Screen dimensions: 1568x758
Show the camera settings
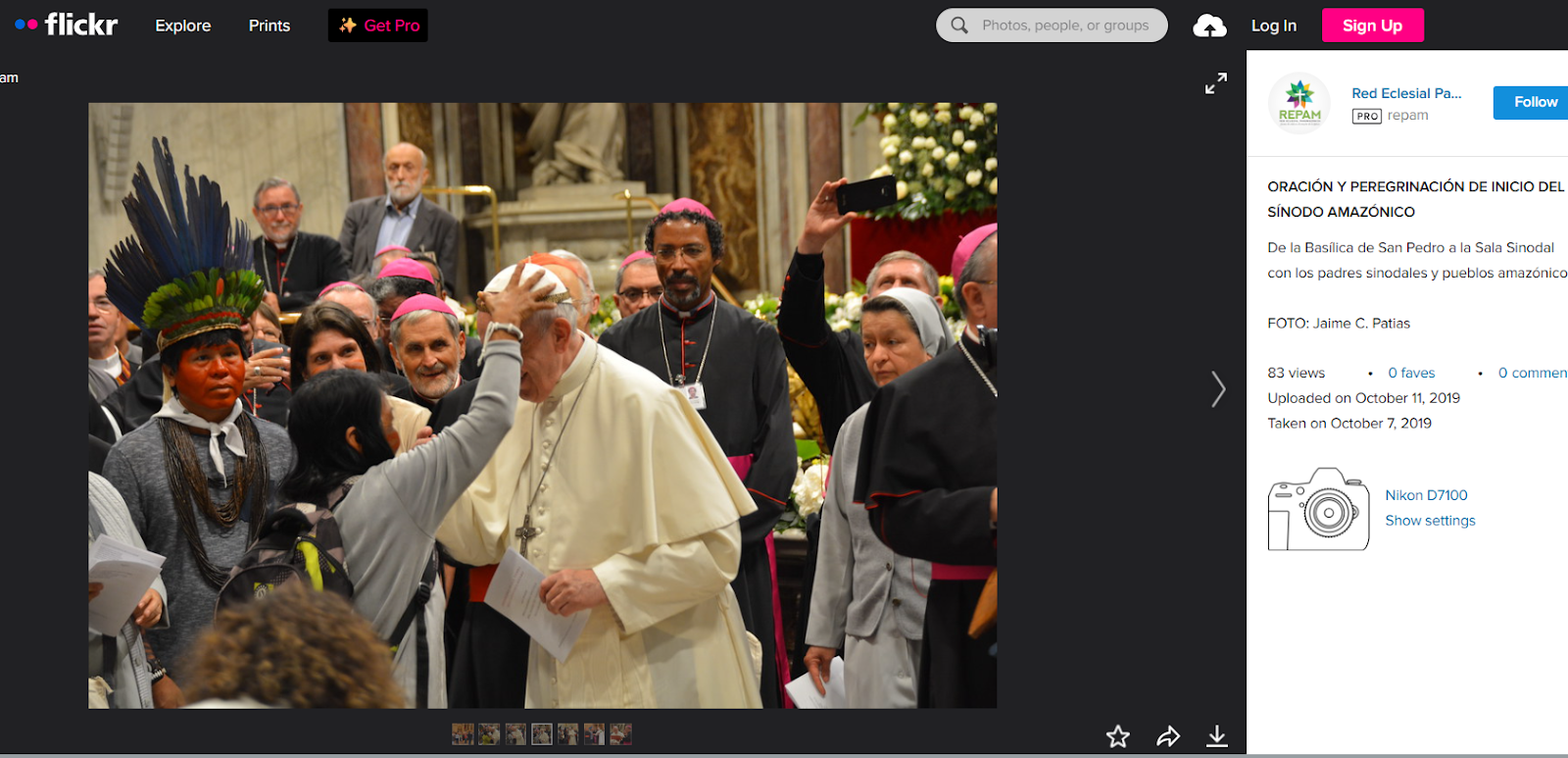[1430, 521]
